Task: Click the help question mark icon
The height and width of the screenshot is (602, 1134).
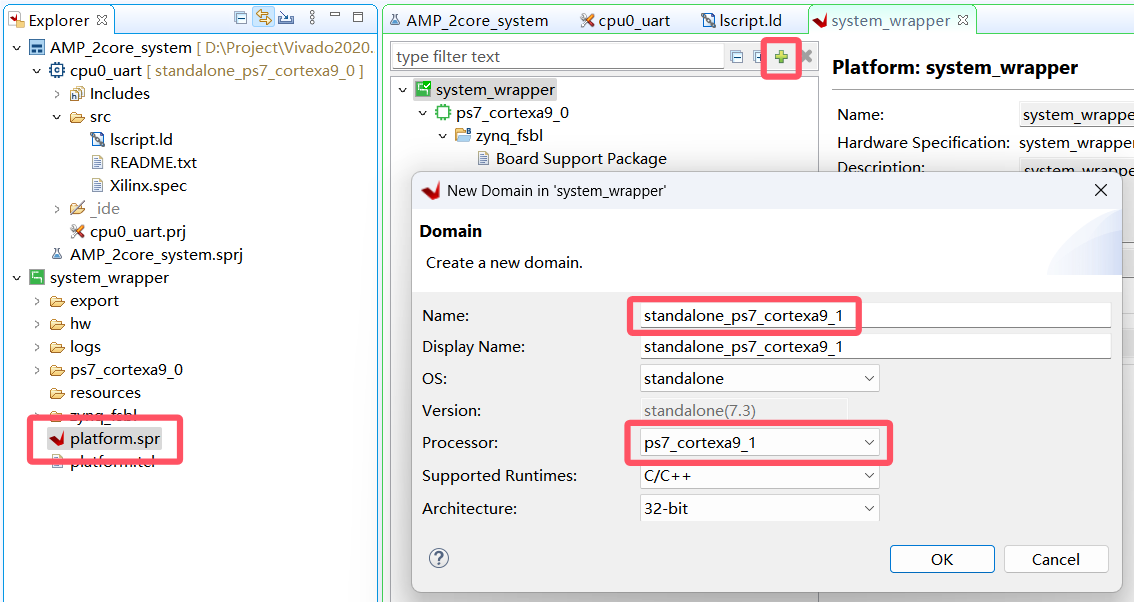Action: (439, 558)
